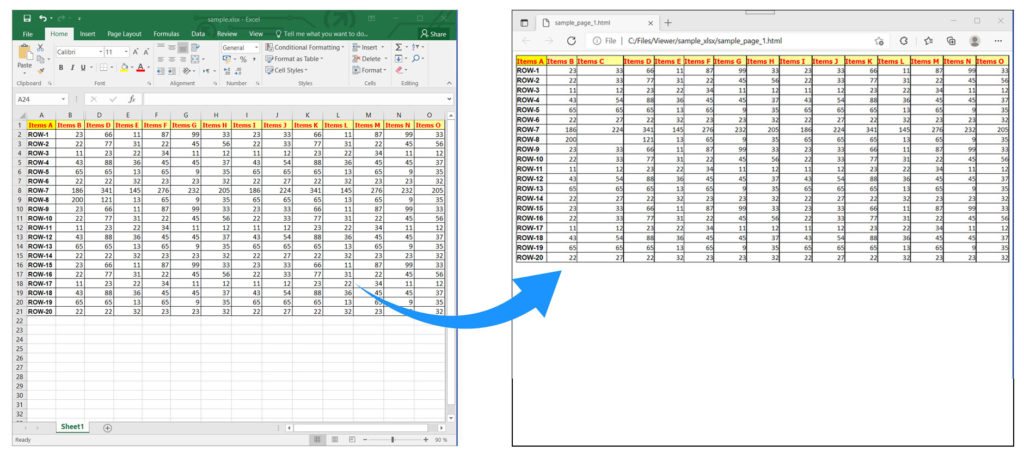Image resolution: width=1024 pixels, height=457 pixels.
Task: Add page to favorites with star icon
Action: pyautogui.click(x=878, y=41)
